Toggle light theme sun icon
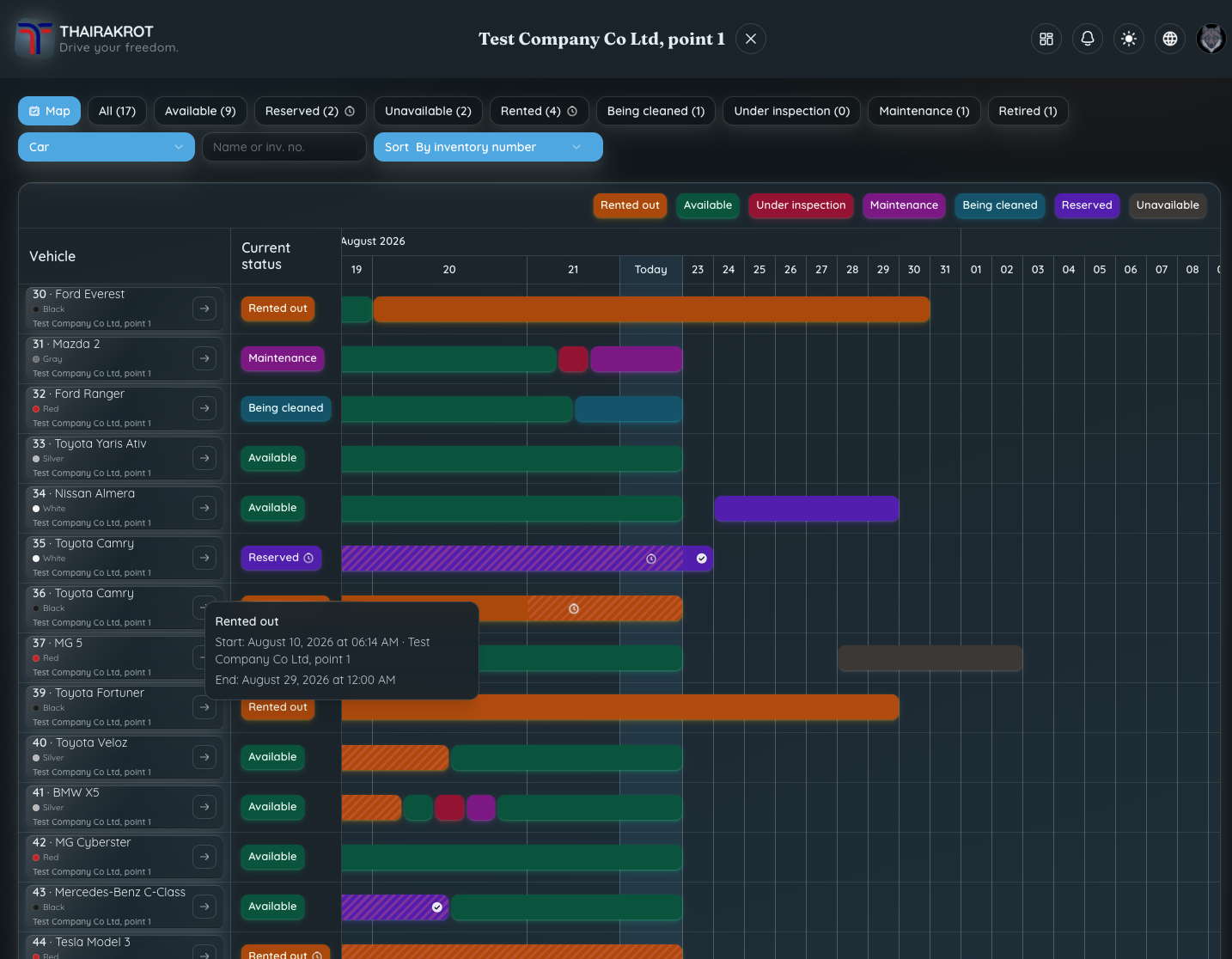The image size is (1232, 959). point(1129,39)
